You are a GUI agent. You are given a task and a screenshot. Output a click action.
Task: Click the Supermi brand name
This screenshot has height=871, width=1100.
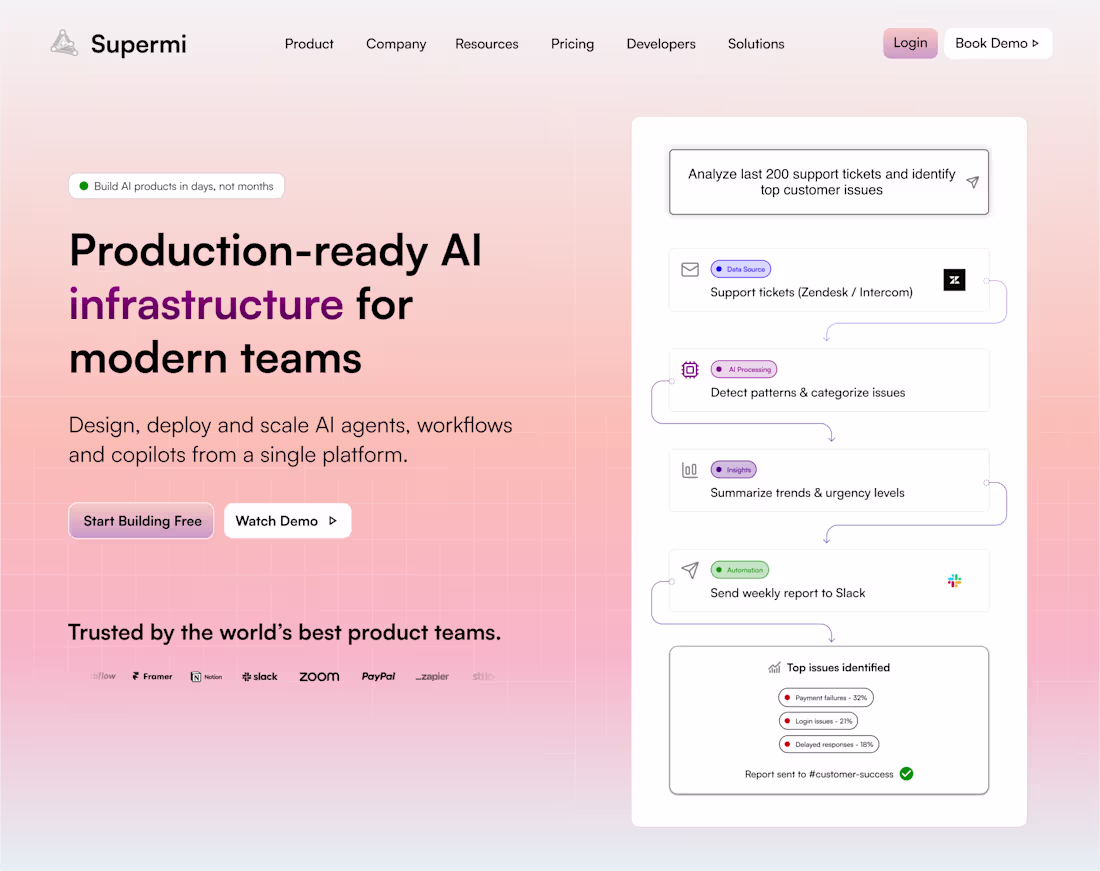click(138, 44)
